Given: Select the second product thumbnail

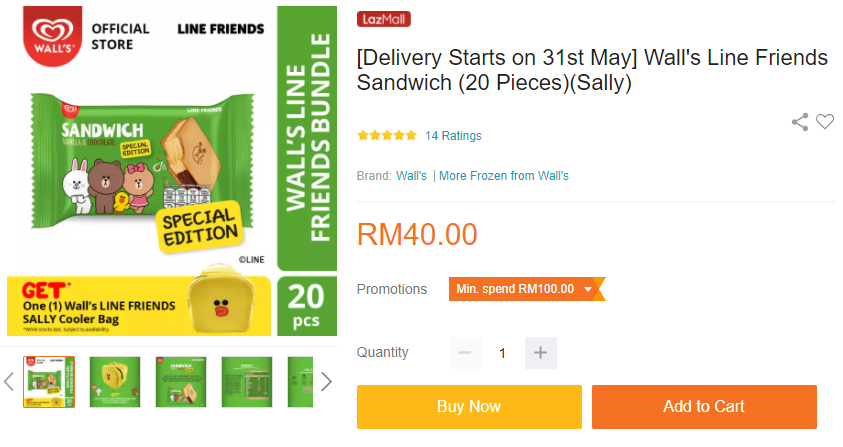Looking at the screenshot, I should [115, 381].
